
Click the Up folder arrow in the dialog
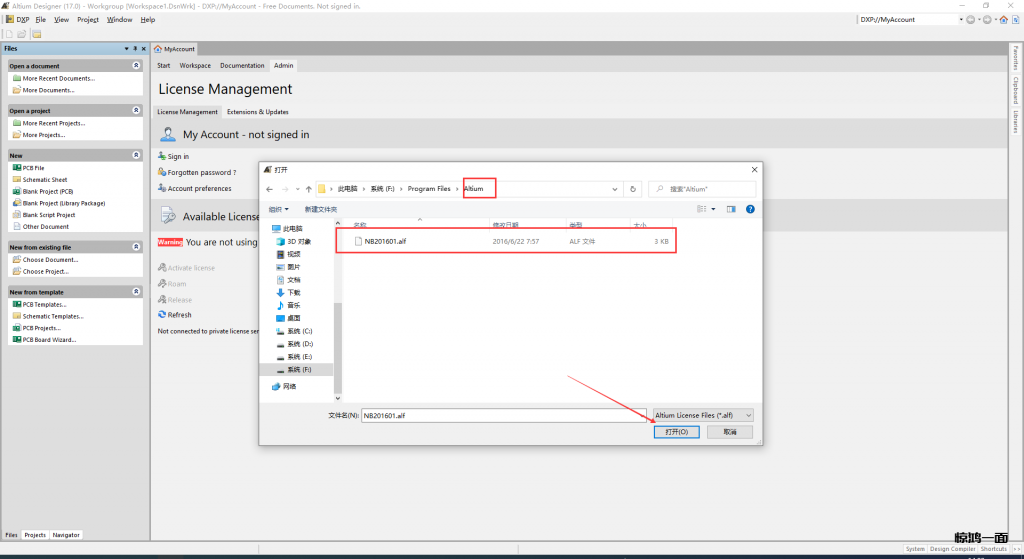pyautogui.click(x=303, y=189)
